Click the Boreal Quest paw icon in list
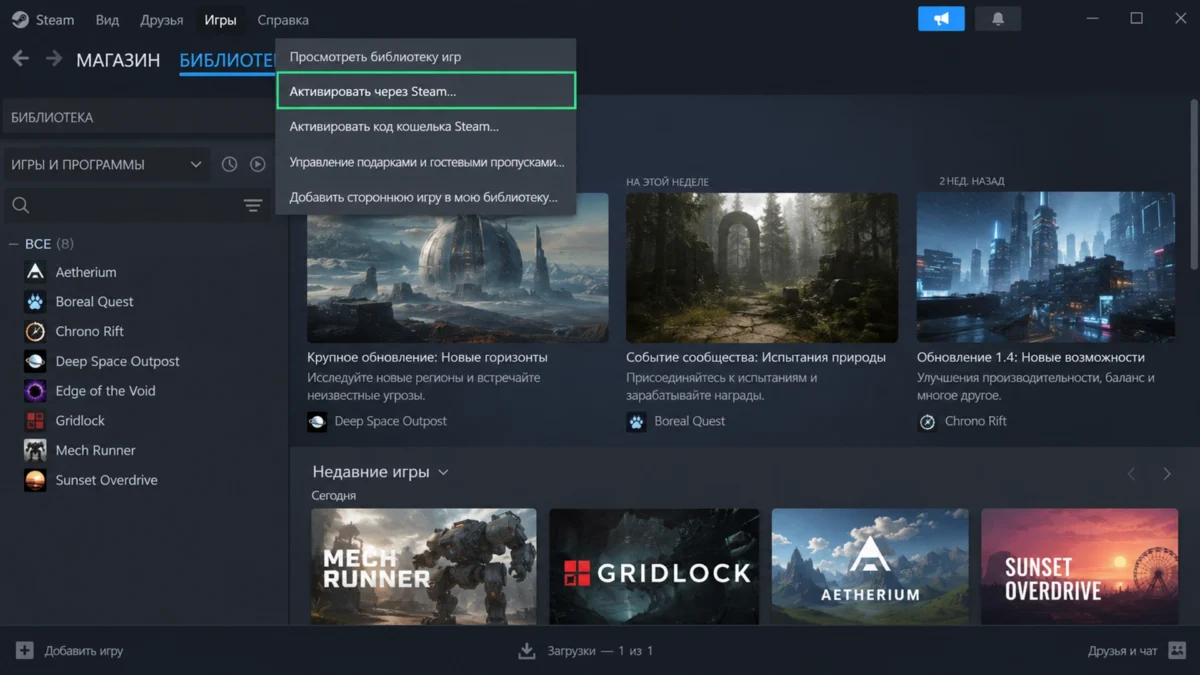Image resolution: width=1200 pixels, height=675 pixels. coord(35,302)
